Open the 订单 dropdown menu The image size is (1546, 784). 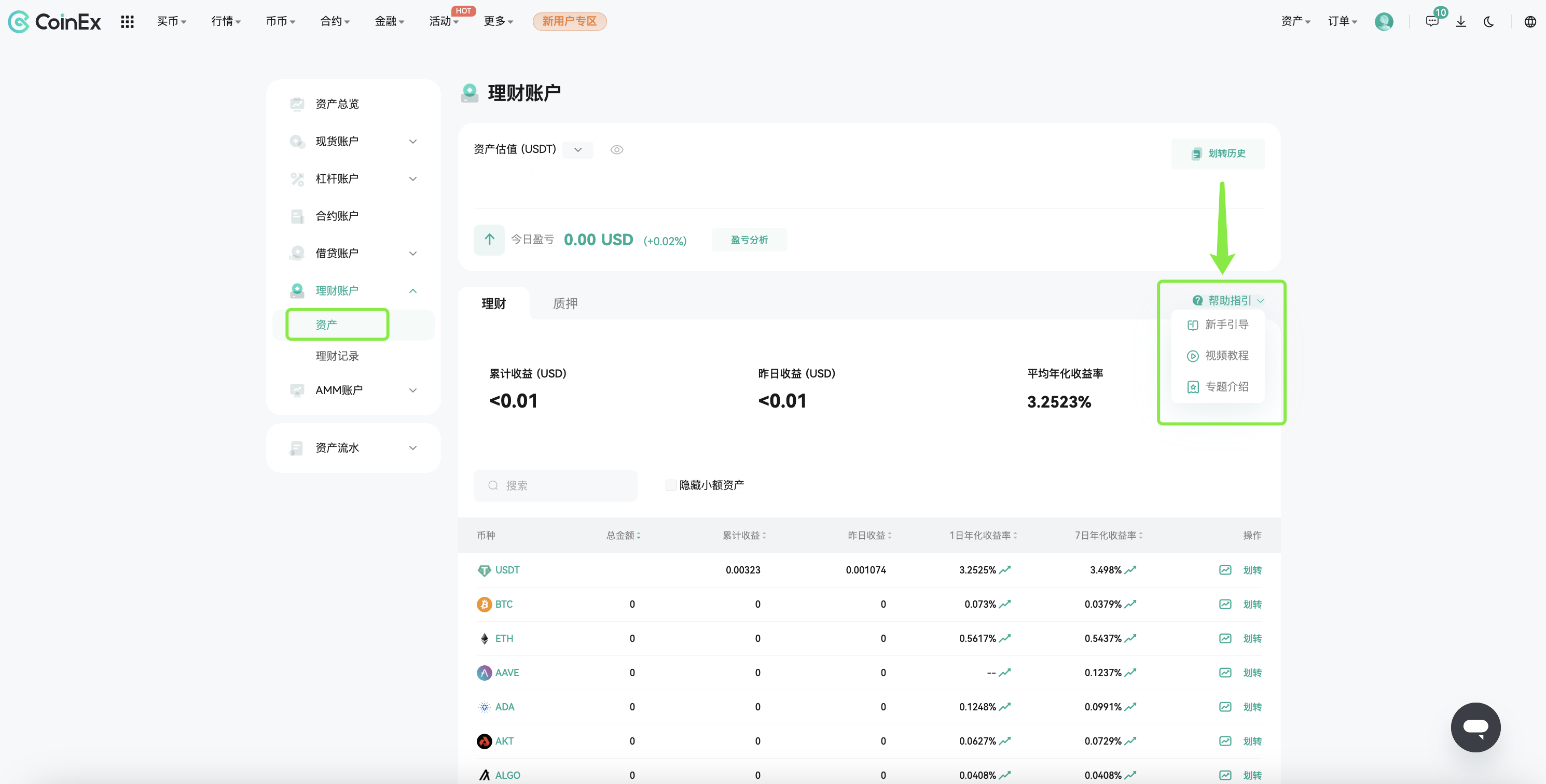point(1342,22)
